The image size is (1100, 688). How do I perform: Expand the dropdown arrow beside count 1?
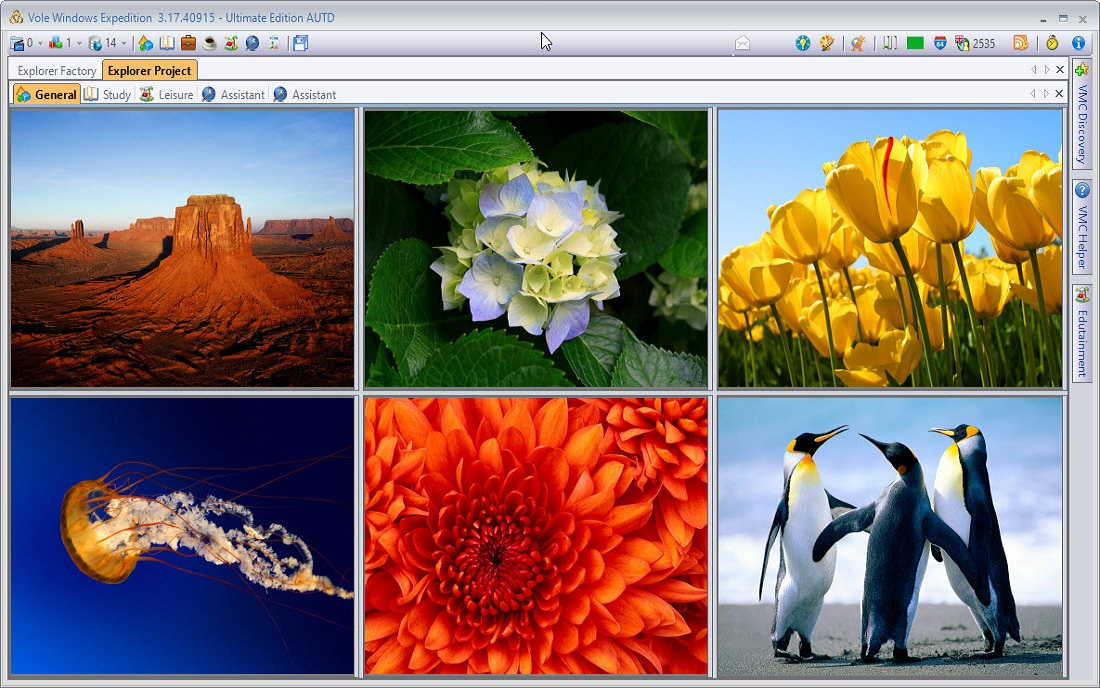coord(79,44)
